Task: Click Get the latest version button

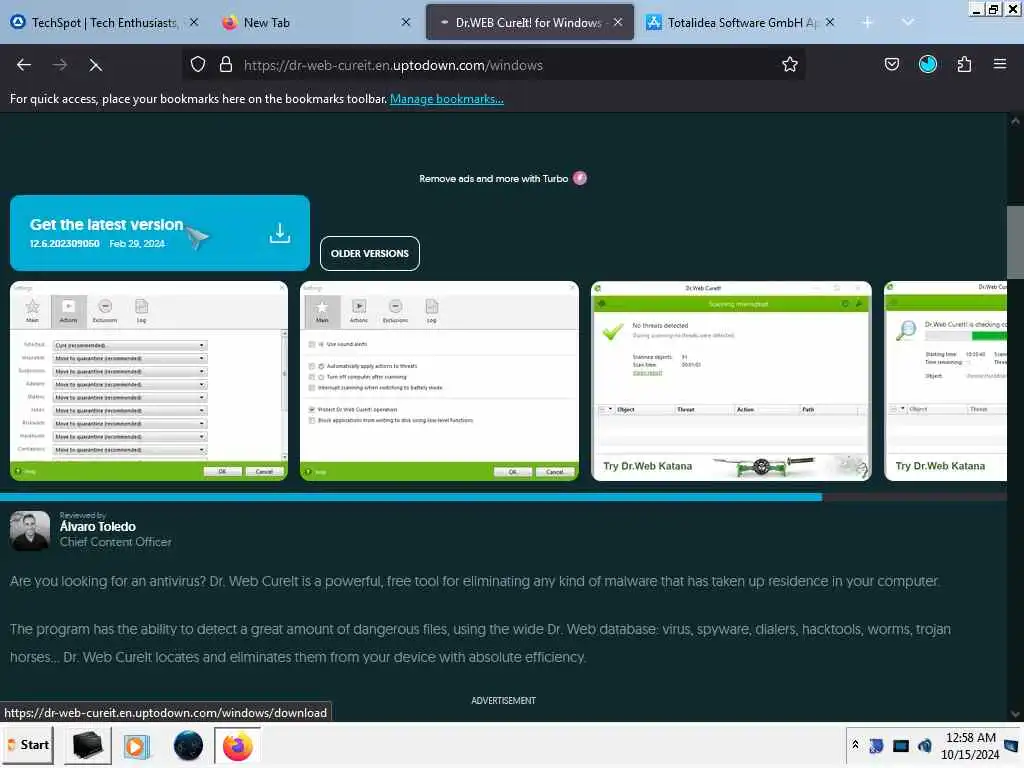Action: point(160,233)
